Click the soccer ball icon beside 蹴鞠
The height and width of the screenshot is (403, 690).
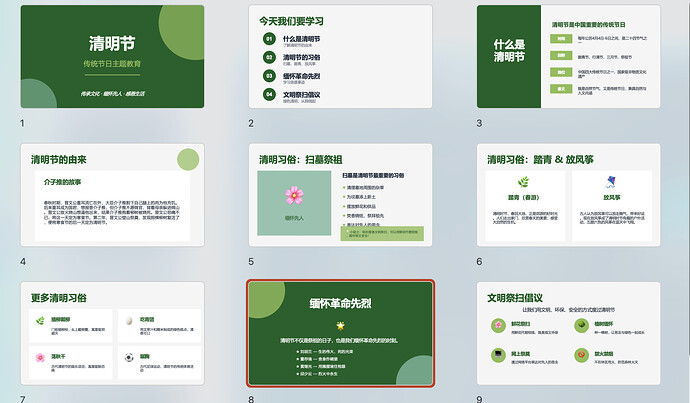[129, 357]
